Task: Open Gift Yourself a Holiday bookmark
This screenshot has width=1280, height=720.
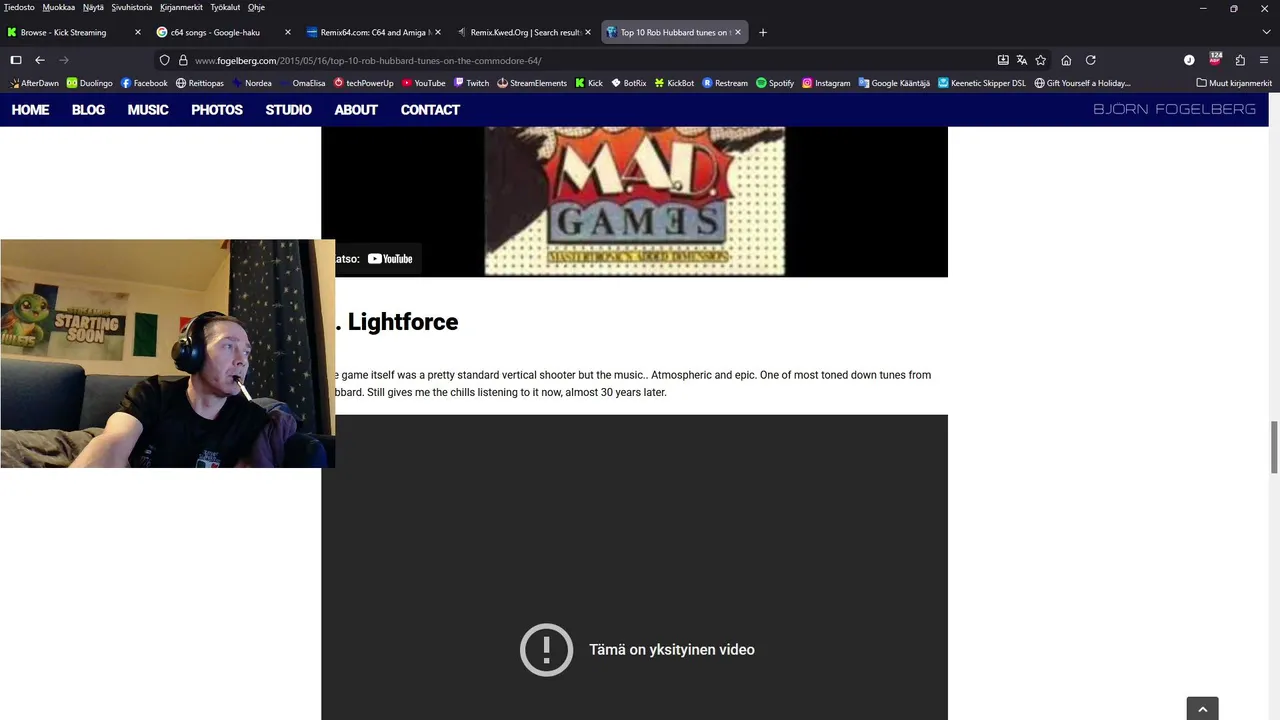Action: click(1082, 83)
